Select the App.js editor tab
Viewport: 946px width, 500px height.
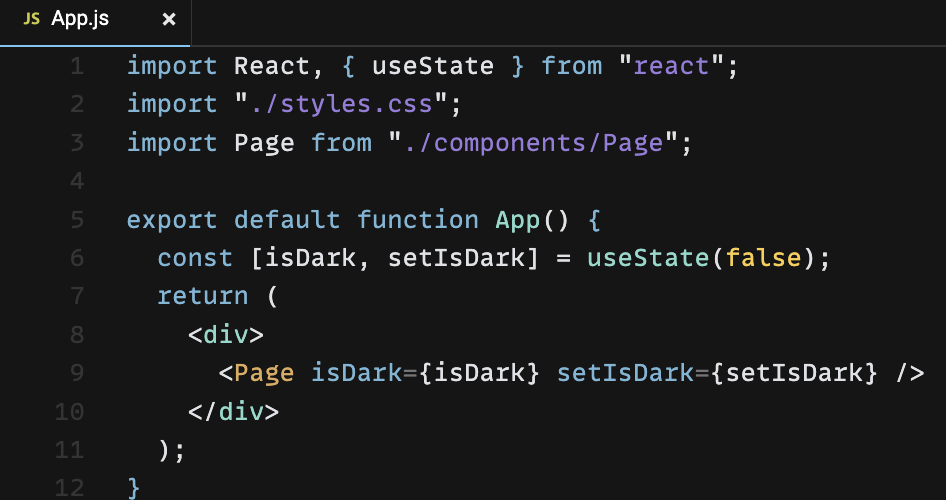pyautogui.click(x=95, y=22)
